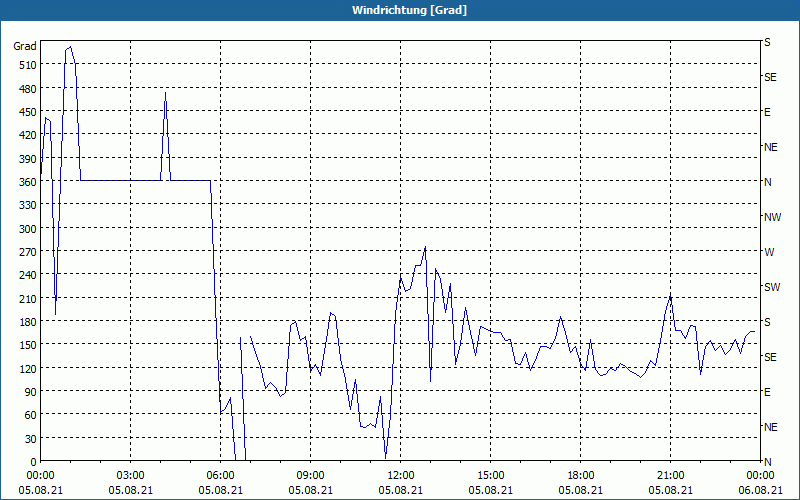This screenshot has width=800, height=500.
Task: Select the 330 y-axis tick label
Action: point(28,205)
